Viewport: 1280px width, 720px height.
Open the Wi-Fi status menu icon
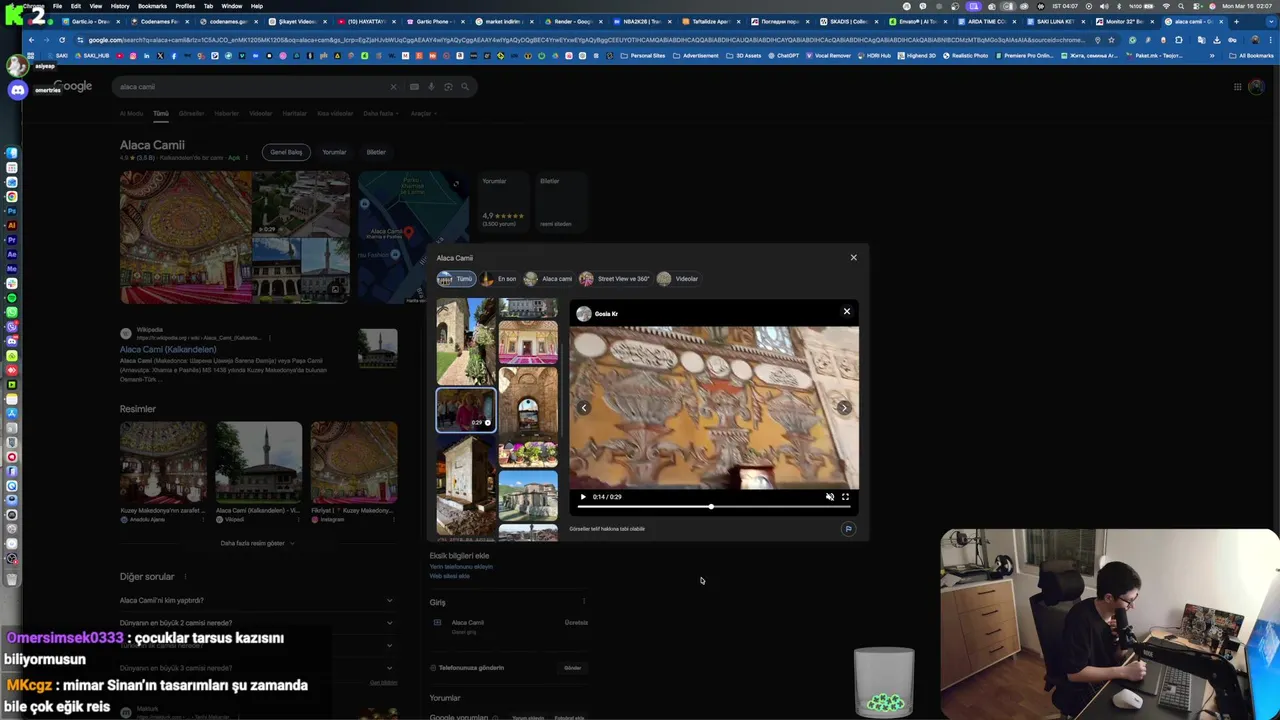coord(1165,6)
